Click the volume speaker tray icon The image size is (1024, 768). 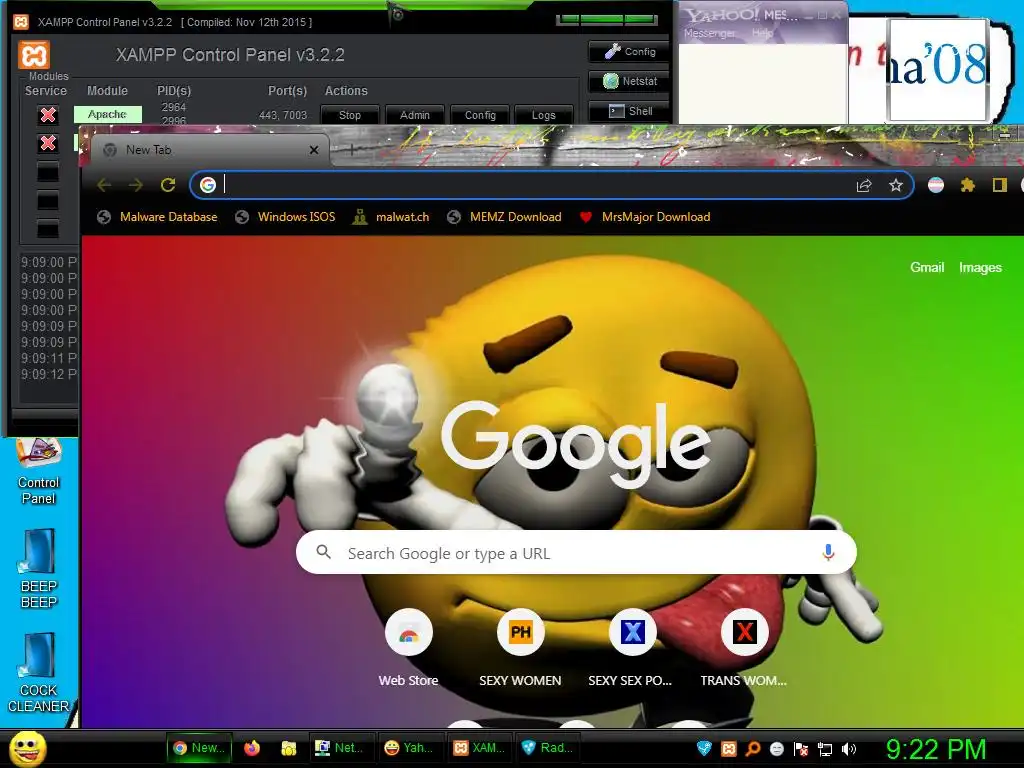point(848,748)
